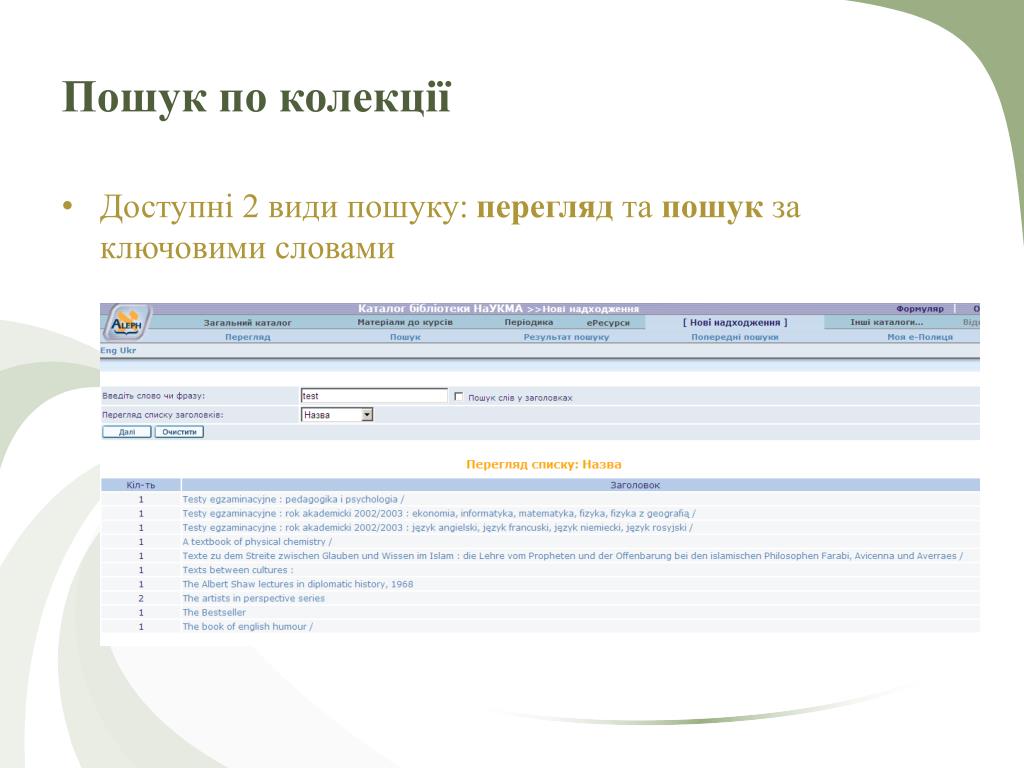This screenshot has width=1024, height=768.
Task: Click the 'Каталог бібліотеки НаУКМА' title
Action: [441, 308]
